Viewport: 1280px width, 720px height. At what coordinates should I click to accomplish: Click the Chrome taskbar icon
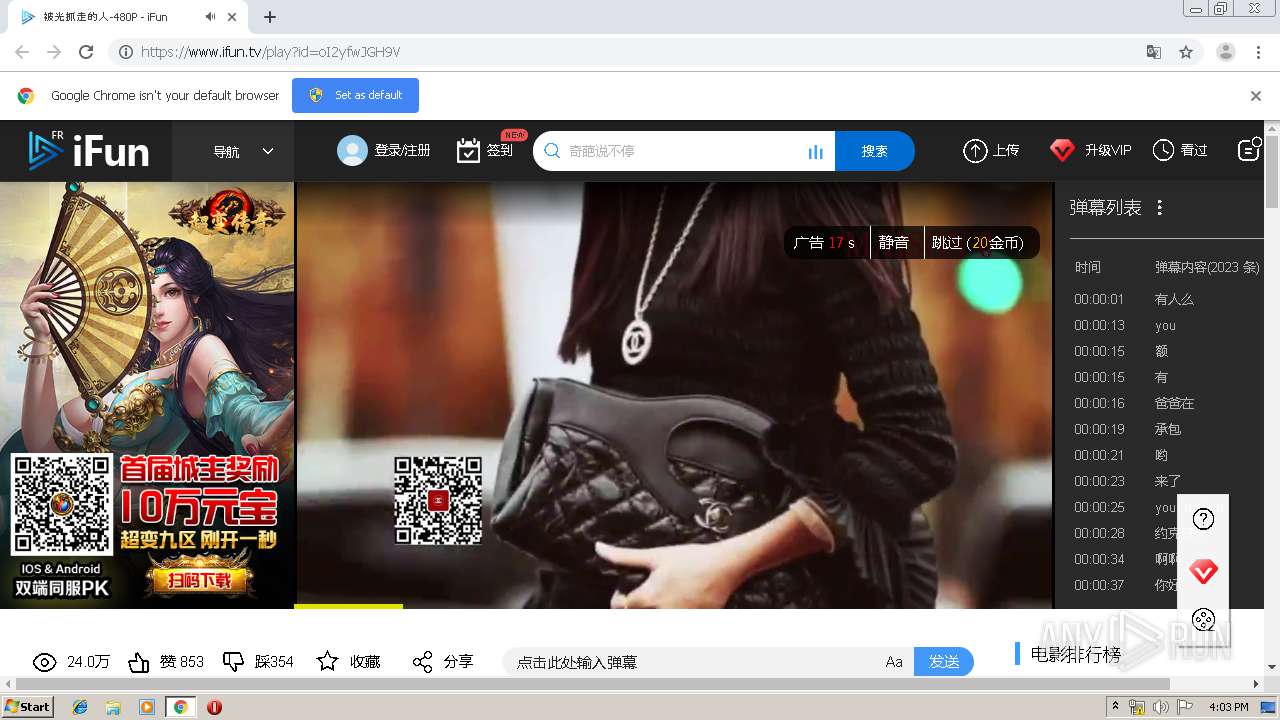180,707
